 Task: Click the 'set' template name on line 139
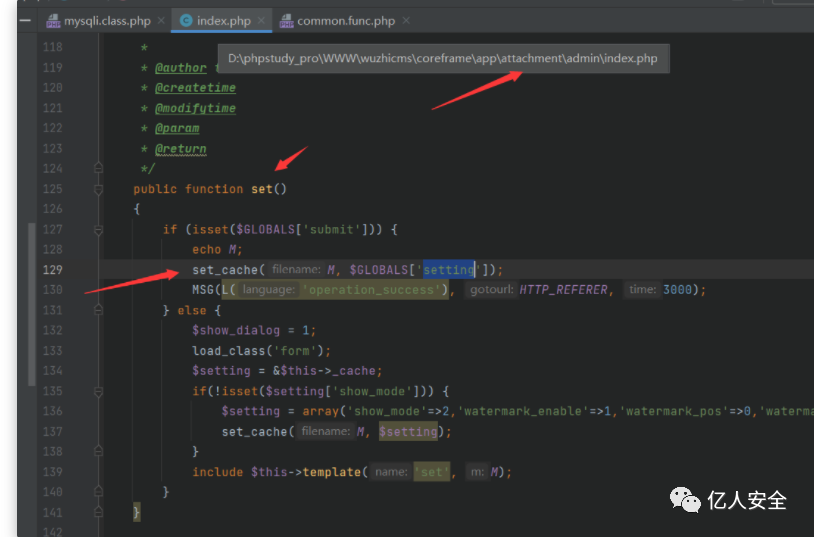click(431, 472)
